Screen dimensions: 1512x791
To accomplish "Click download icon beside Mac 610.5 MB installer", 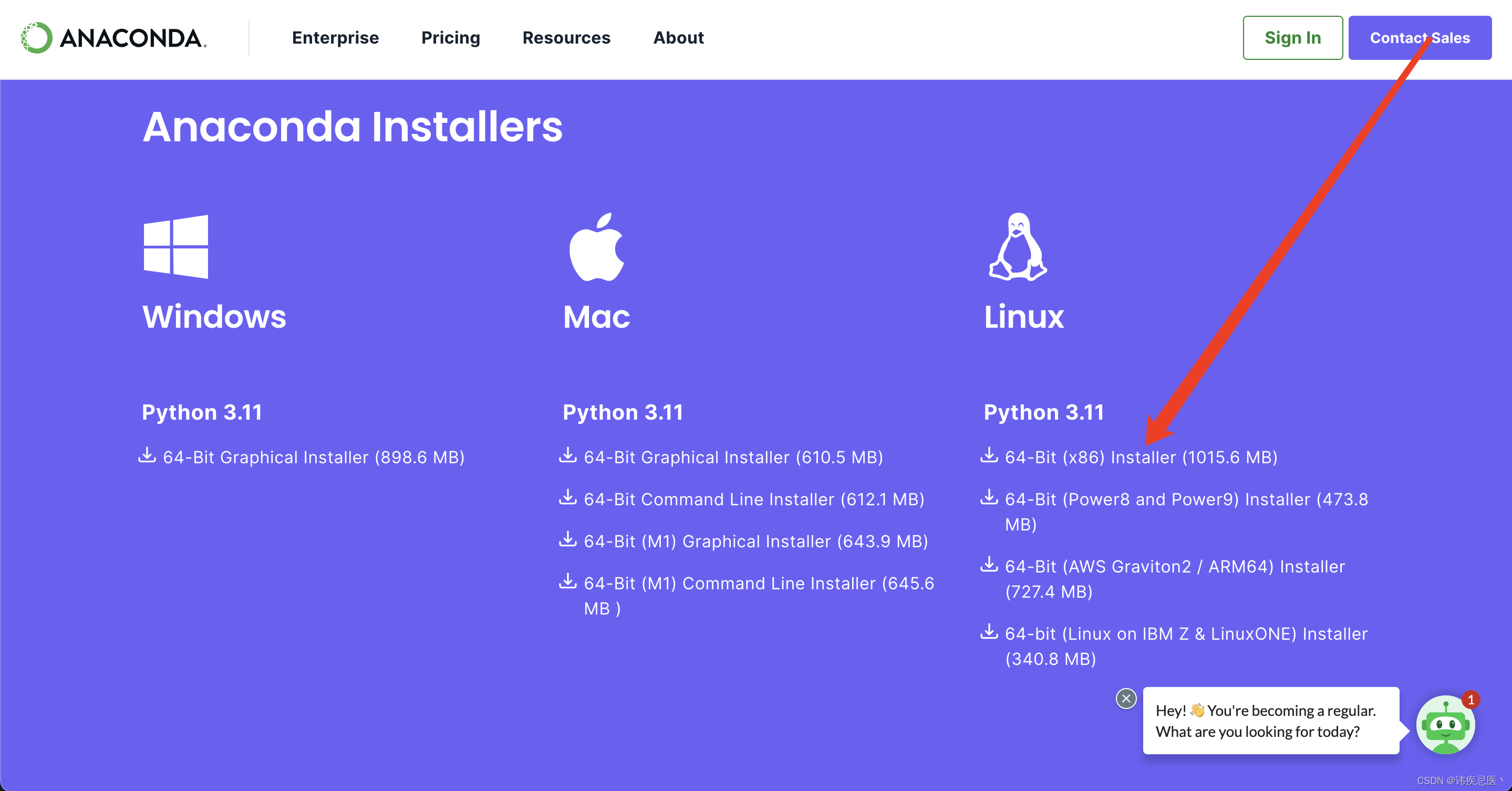I will [567, 455].
